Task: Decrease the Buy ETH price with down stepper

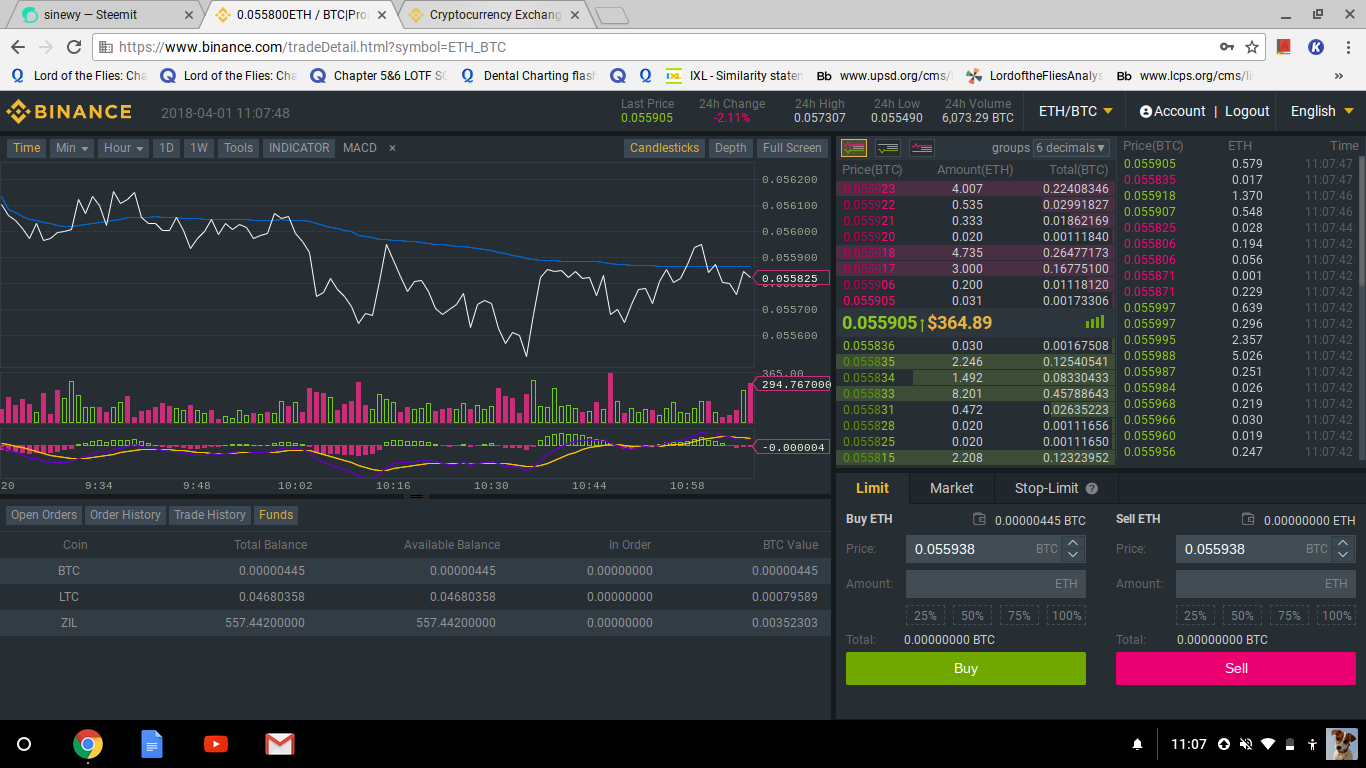Action: pyautogui.click(x=1073, y=554)
